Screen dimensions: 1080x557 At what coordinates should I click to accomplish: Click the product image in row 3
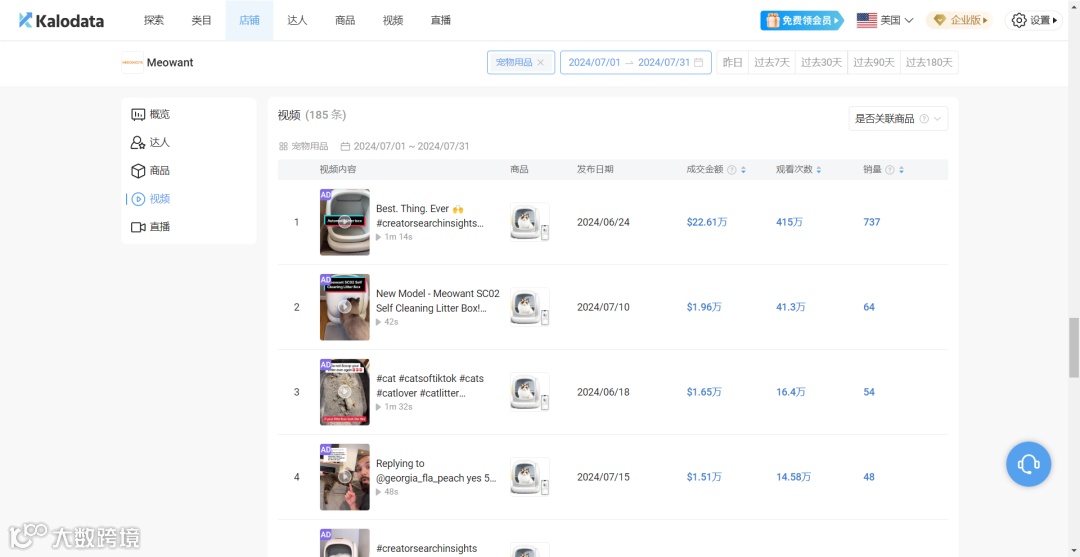pos(530,392)
